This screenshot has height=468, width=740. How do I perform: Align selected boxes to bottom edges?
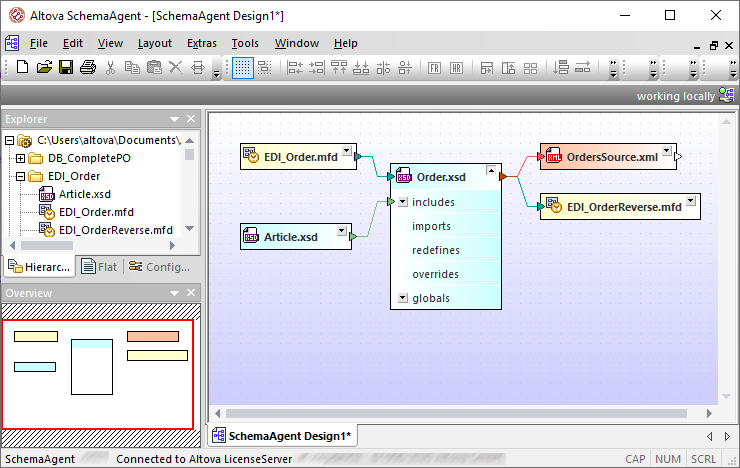click(361, 68)
